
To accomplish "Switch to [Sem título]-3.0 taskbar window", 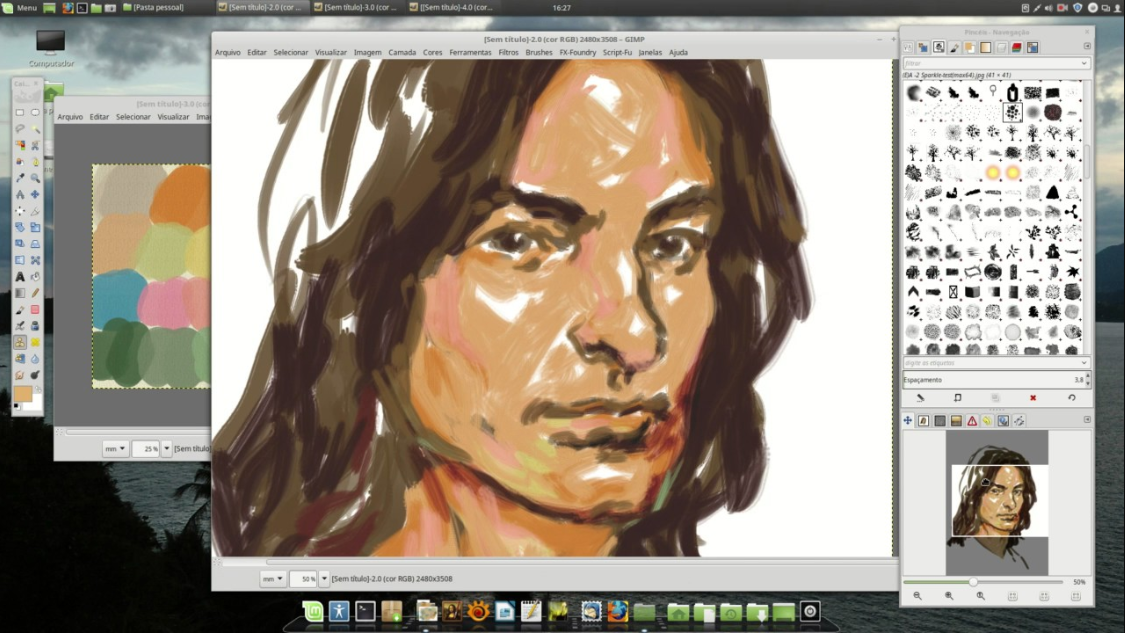I will coord(355,7).
